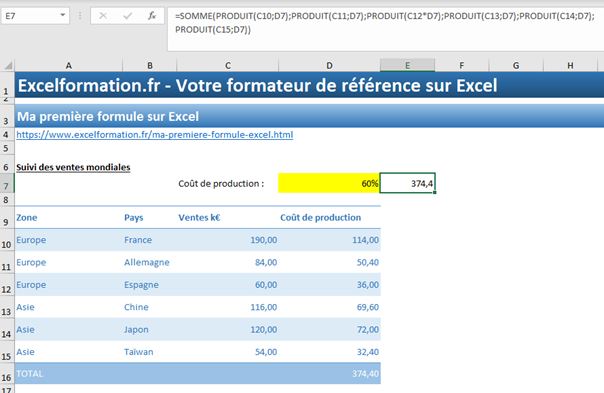Select cost value 72,00
The image size is (604, 393).
tap(329, 329)
